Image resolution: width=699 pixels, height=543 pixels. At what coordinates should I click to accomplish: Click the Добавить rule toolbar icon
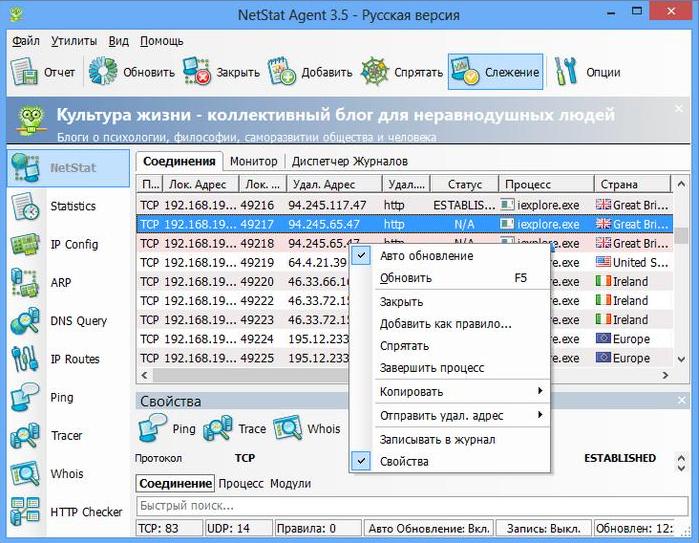tap(281, 71)
